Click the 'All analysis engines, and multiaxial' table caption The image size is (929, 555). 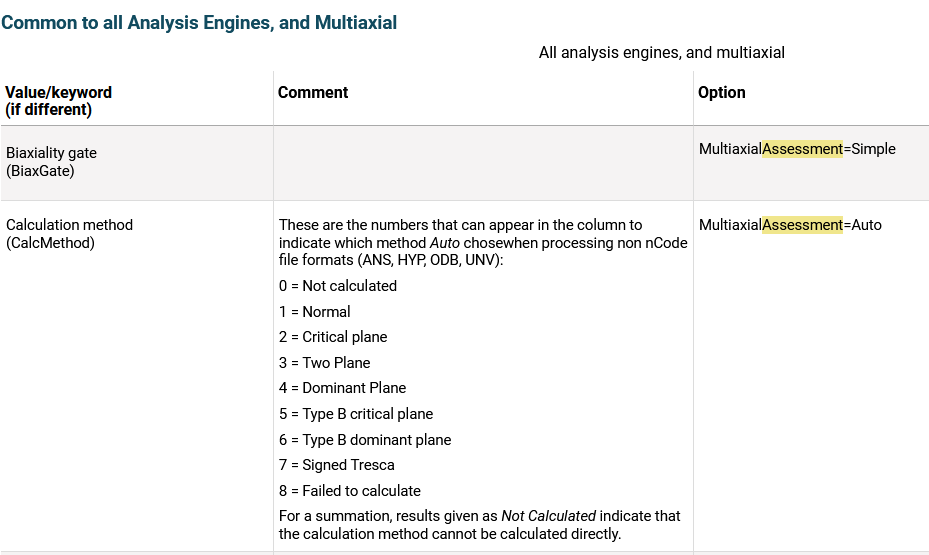click(661, 52)
